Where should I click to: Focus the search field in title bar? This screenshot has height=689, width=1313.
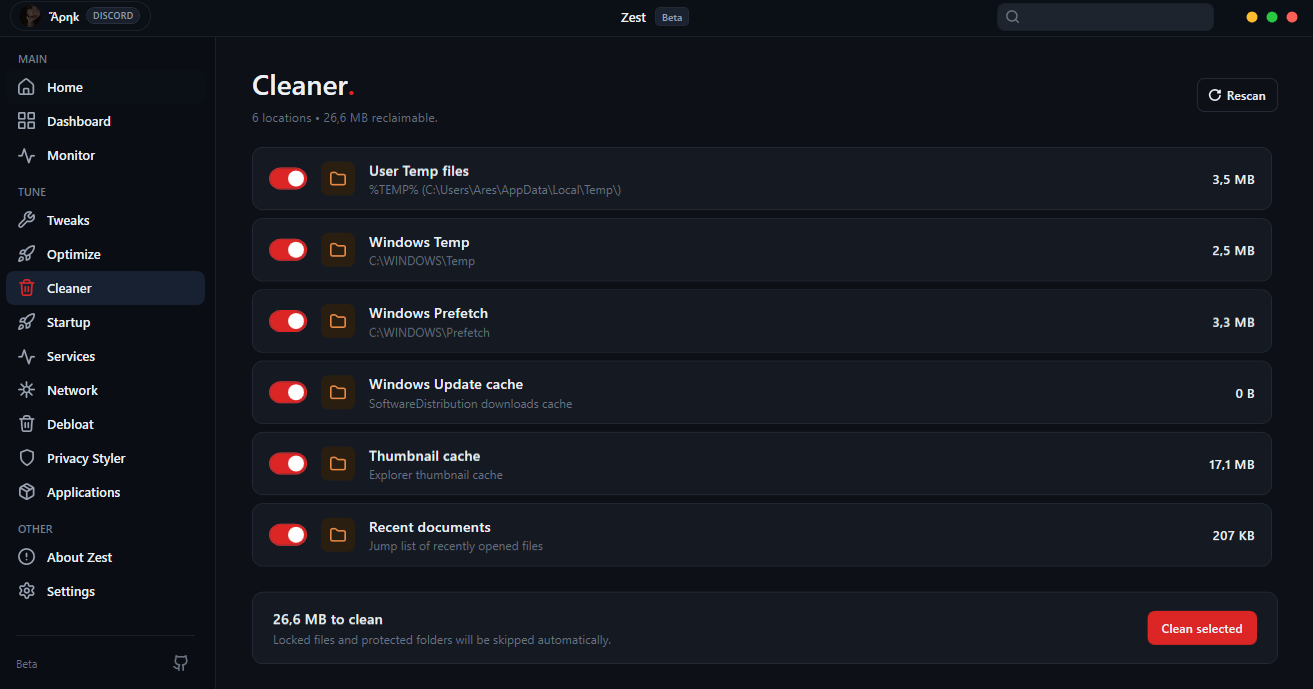pyautogui.click(x=1105, y=16)
